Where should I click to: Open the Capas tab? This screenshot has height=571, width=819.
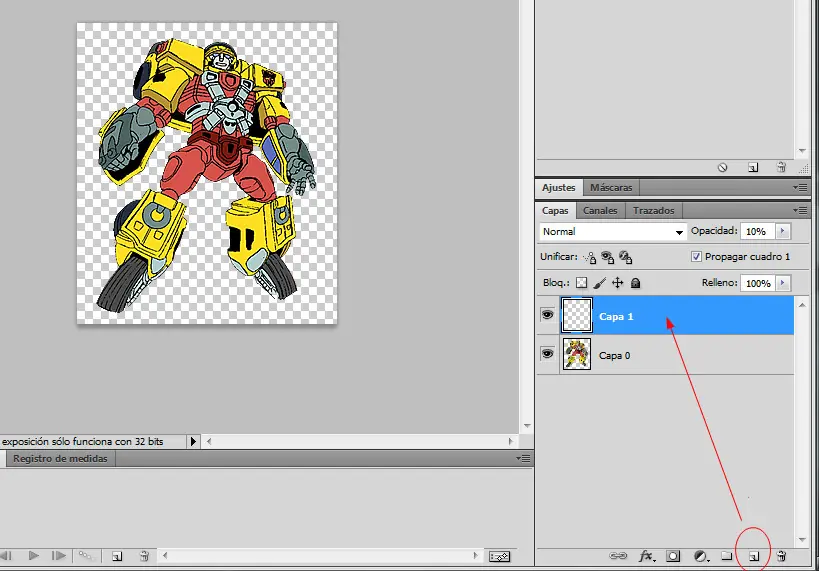click(x=555, y=211)
